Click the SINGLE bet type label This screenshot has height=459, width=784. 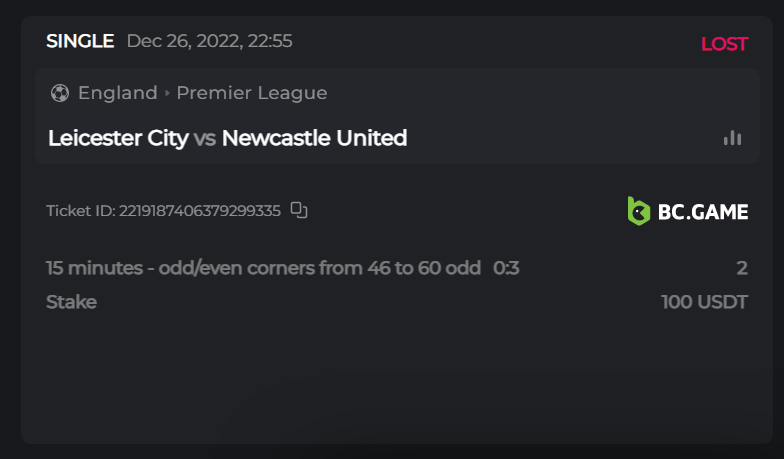coord(80,41)
